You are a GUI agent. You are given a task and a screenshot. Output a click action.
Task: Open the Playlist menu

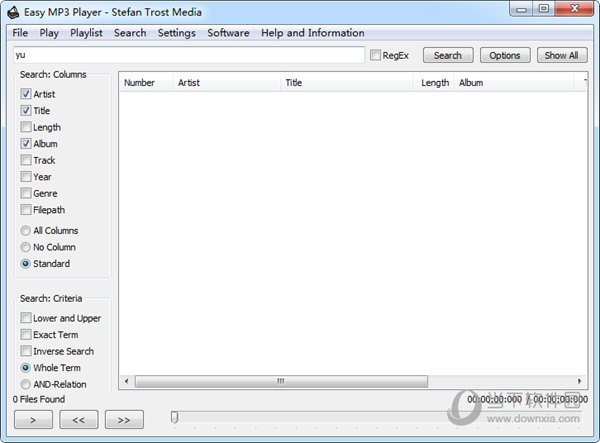coord(86,33)
